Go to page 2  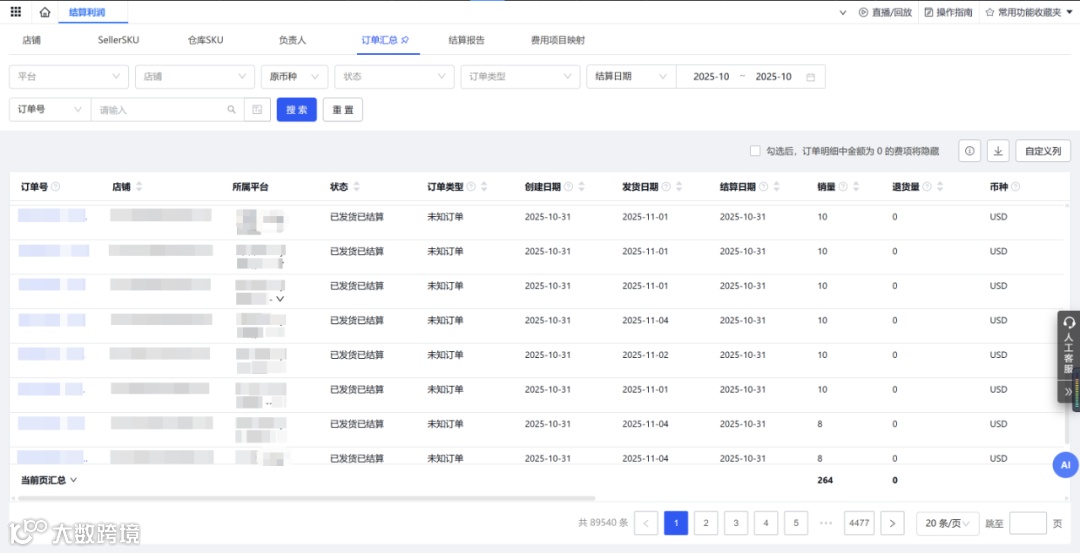pyautogui.click(x=706, y=523)
